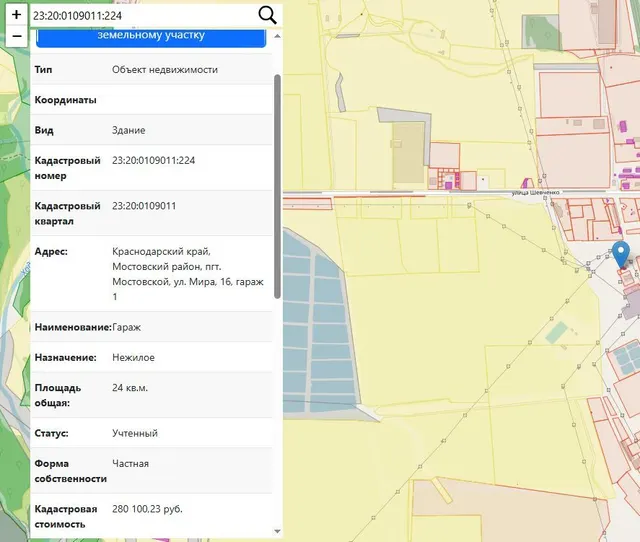
Task: Click the 'Кадастровый номер' label
Action: tap(67, 168)
